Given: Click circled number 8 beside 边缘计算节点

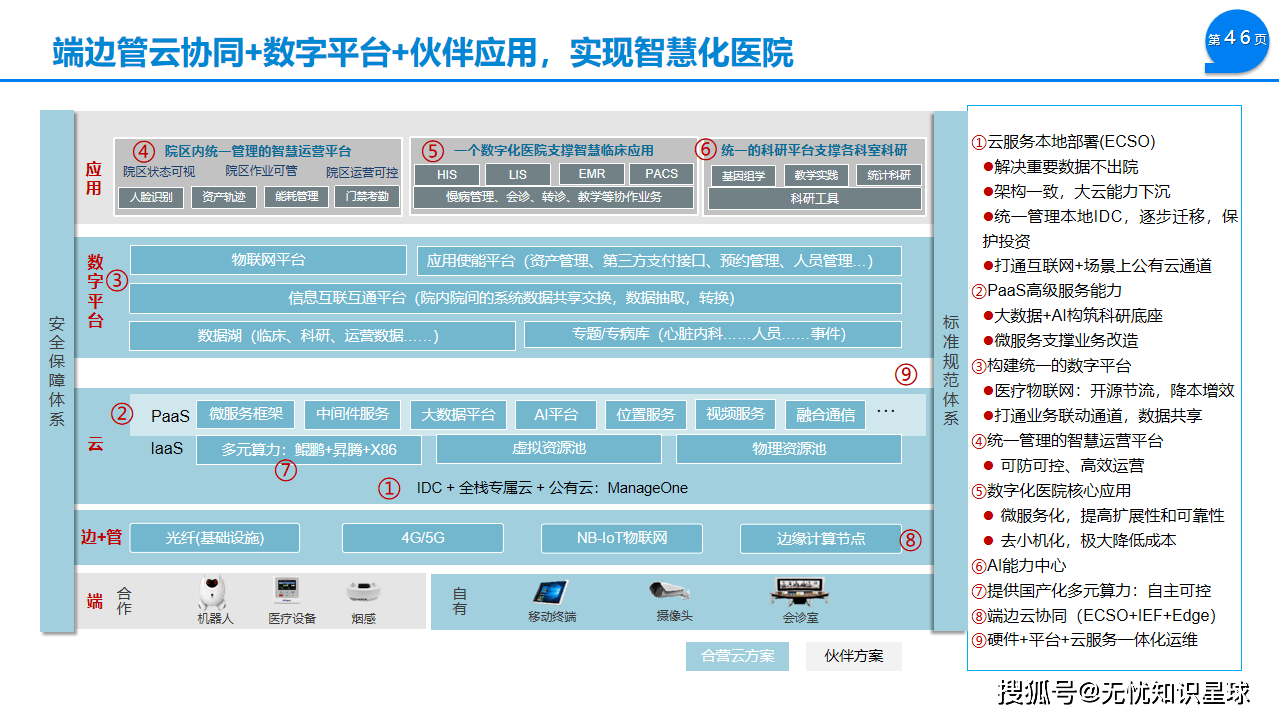Looking at the screenshot, I should click(910, 540).
